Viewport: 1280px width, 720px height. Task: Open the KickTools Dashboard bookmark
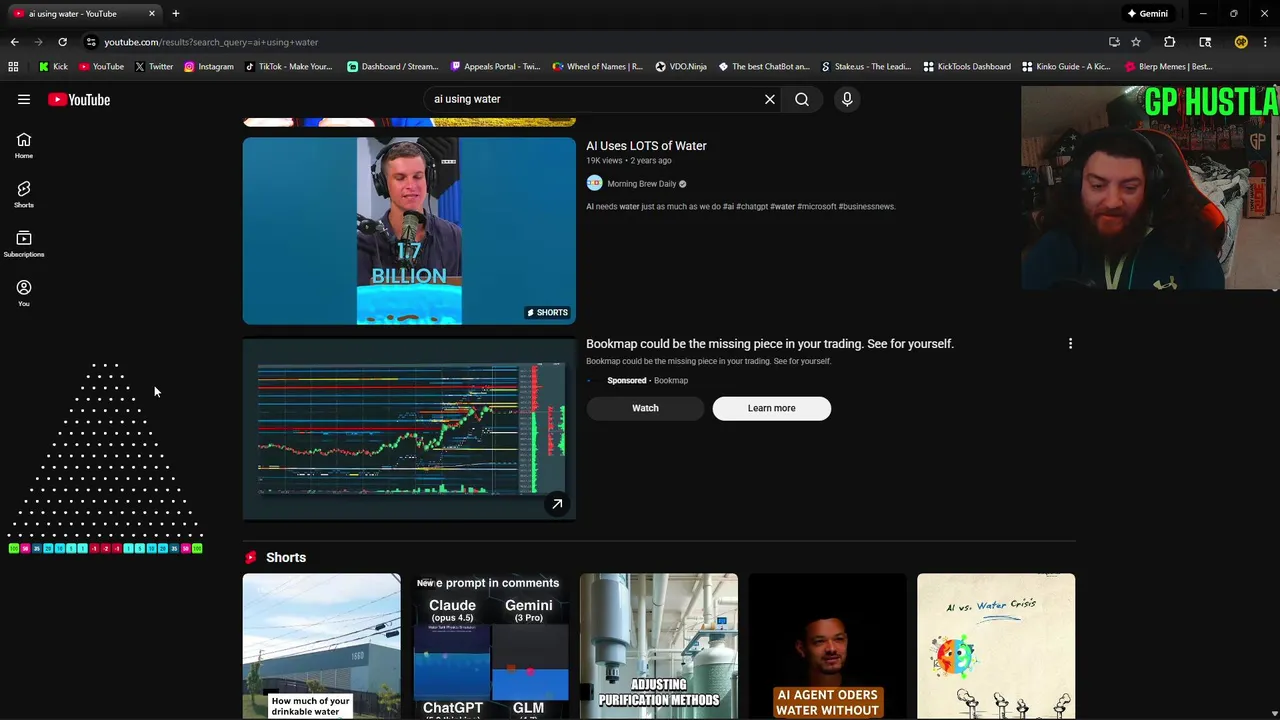click(967, 67)
